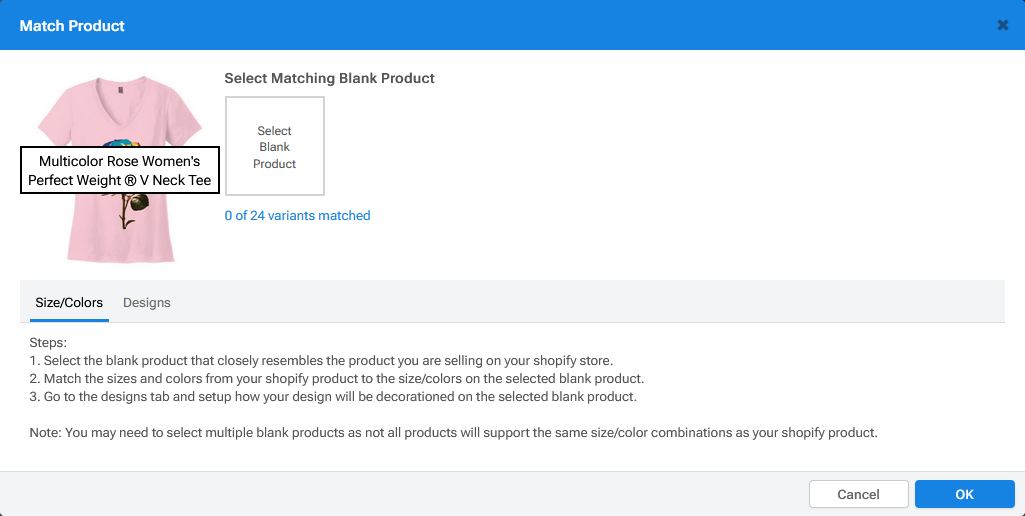
Task: Click the Note about multiple blank products
Action: (453, 432)
